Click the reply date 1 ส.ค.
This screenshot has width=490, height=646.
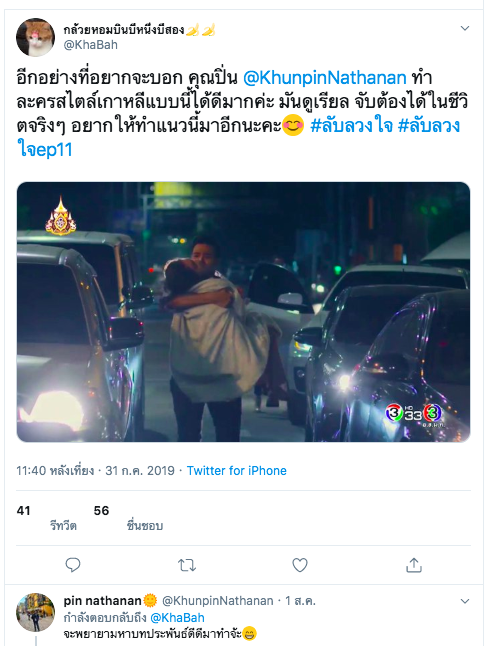(300, 601)
